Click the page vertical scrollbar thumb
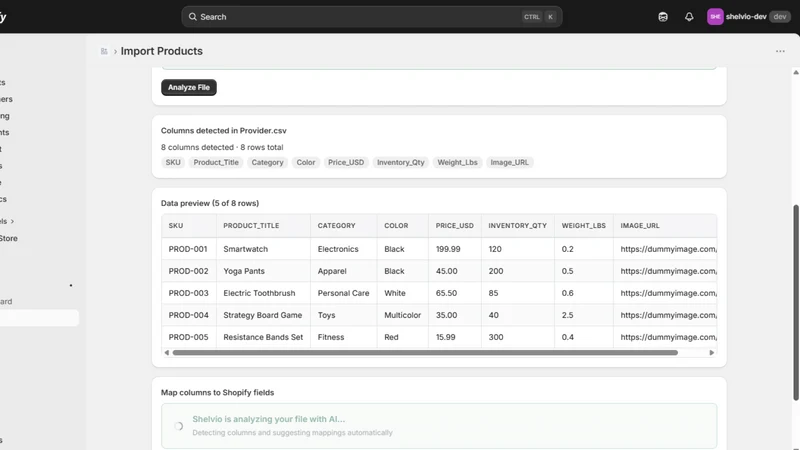 [795, 303]
